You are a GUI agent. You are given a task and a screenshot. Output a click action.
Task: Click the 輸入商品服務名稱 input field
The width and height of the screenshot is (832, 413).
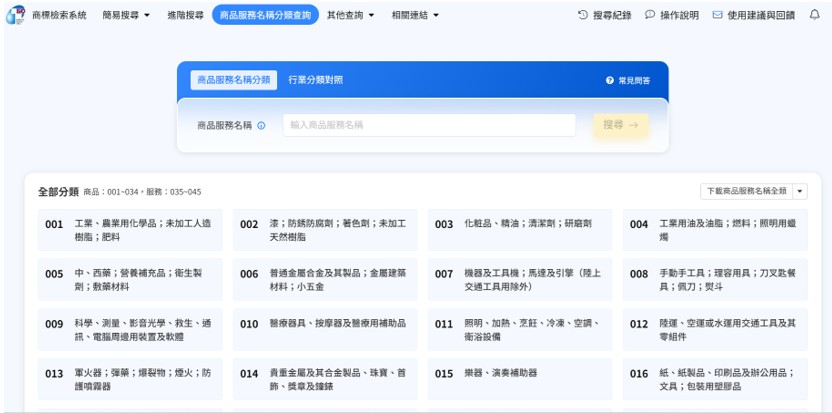pos(429,125)
